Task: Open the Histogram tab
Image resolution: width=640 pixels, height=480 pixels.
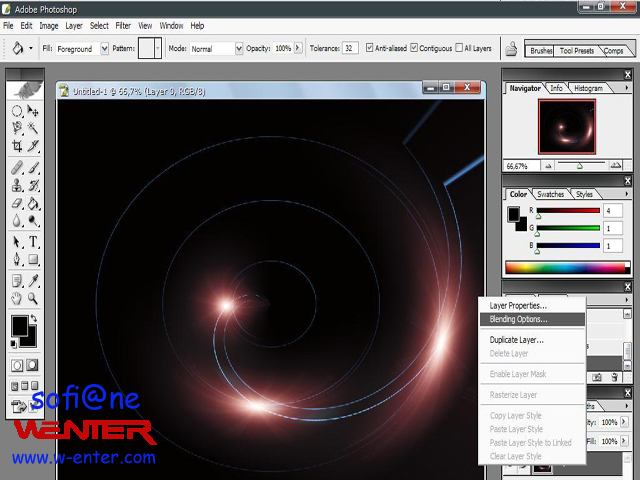Action: (x=588, y=88)
